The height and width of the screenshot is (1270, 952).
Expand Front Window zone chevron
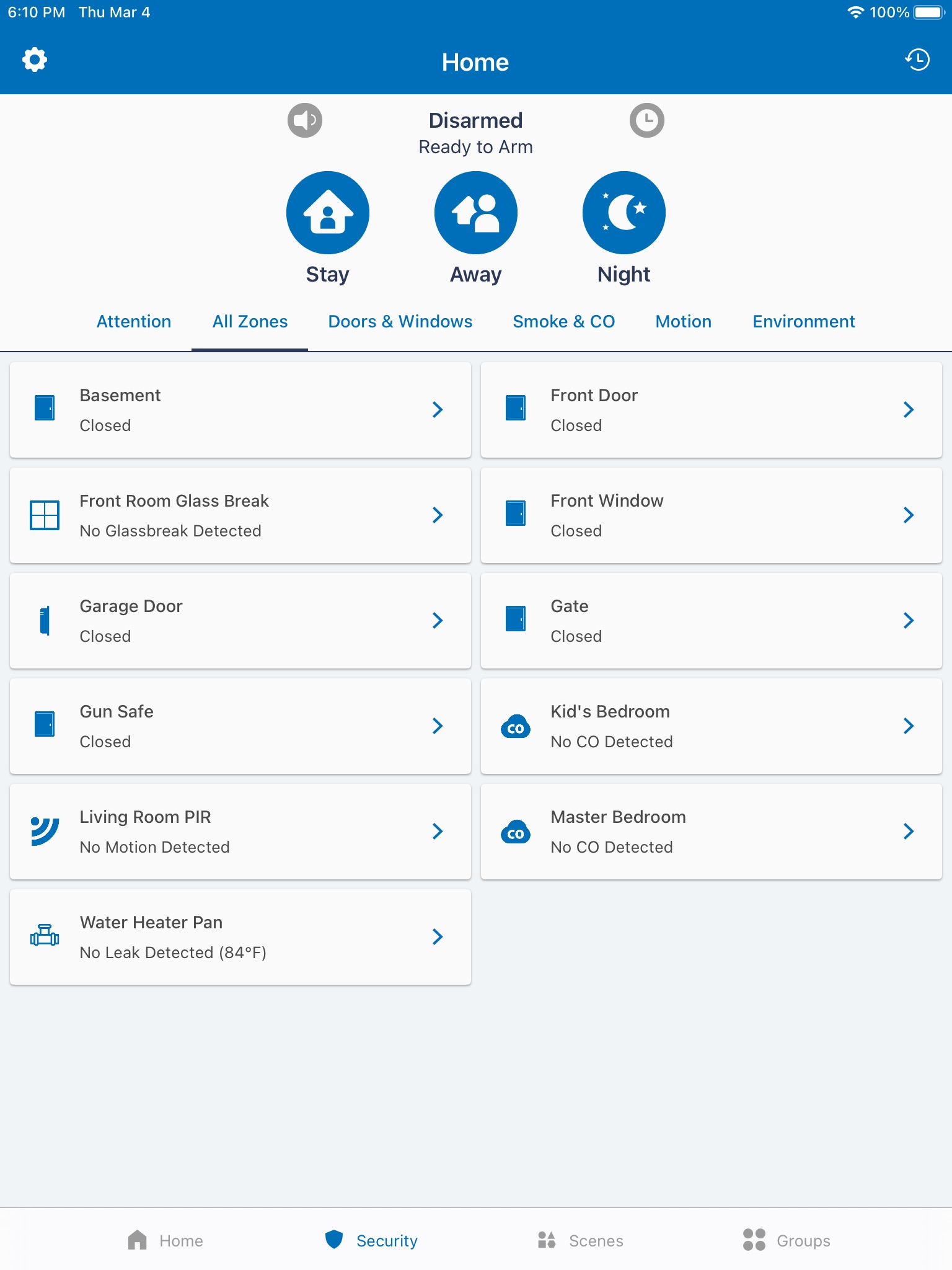click(909, 515)
